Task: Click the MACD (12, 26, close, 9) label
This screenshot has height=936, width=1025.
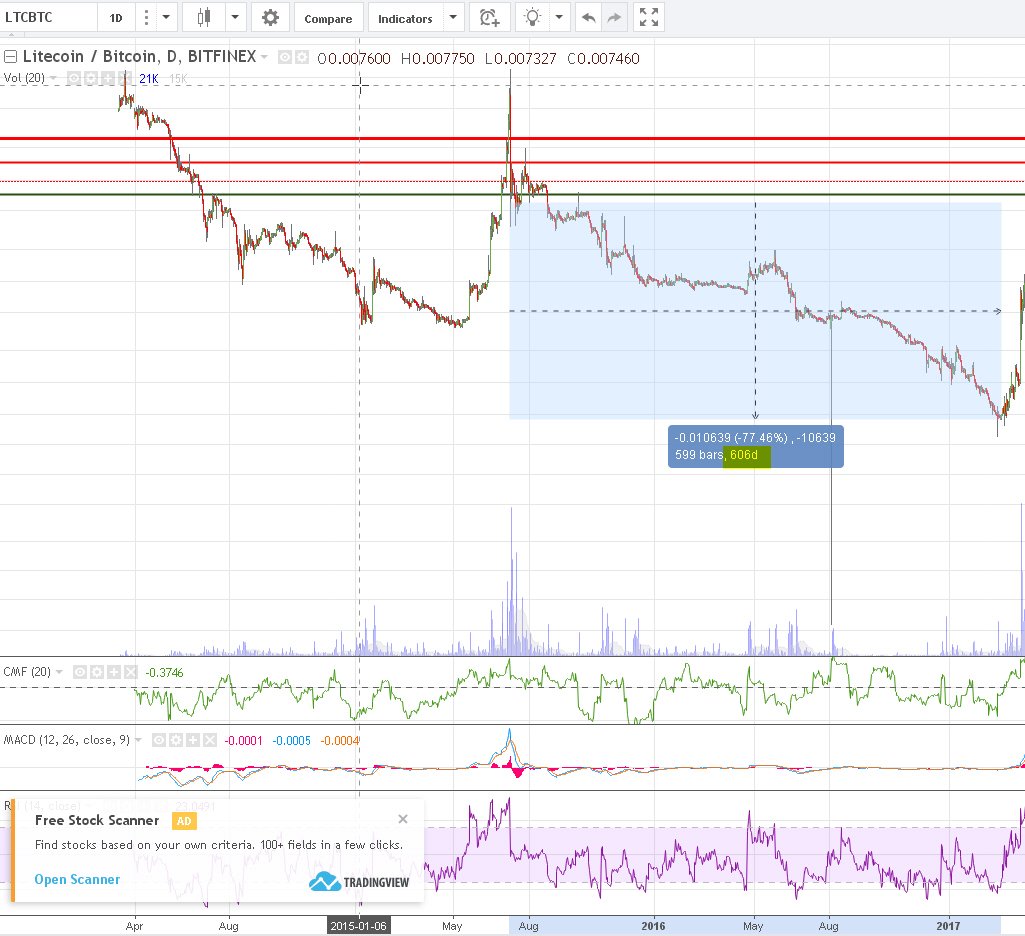Action: (x=67, y=740)
